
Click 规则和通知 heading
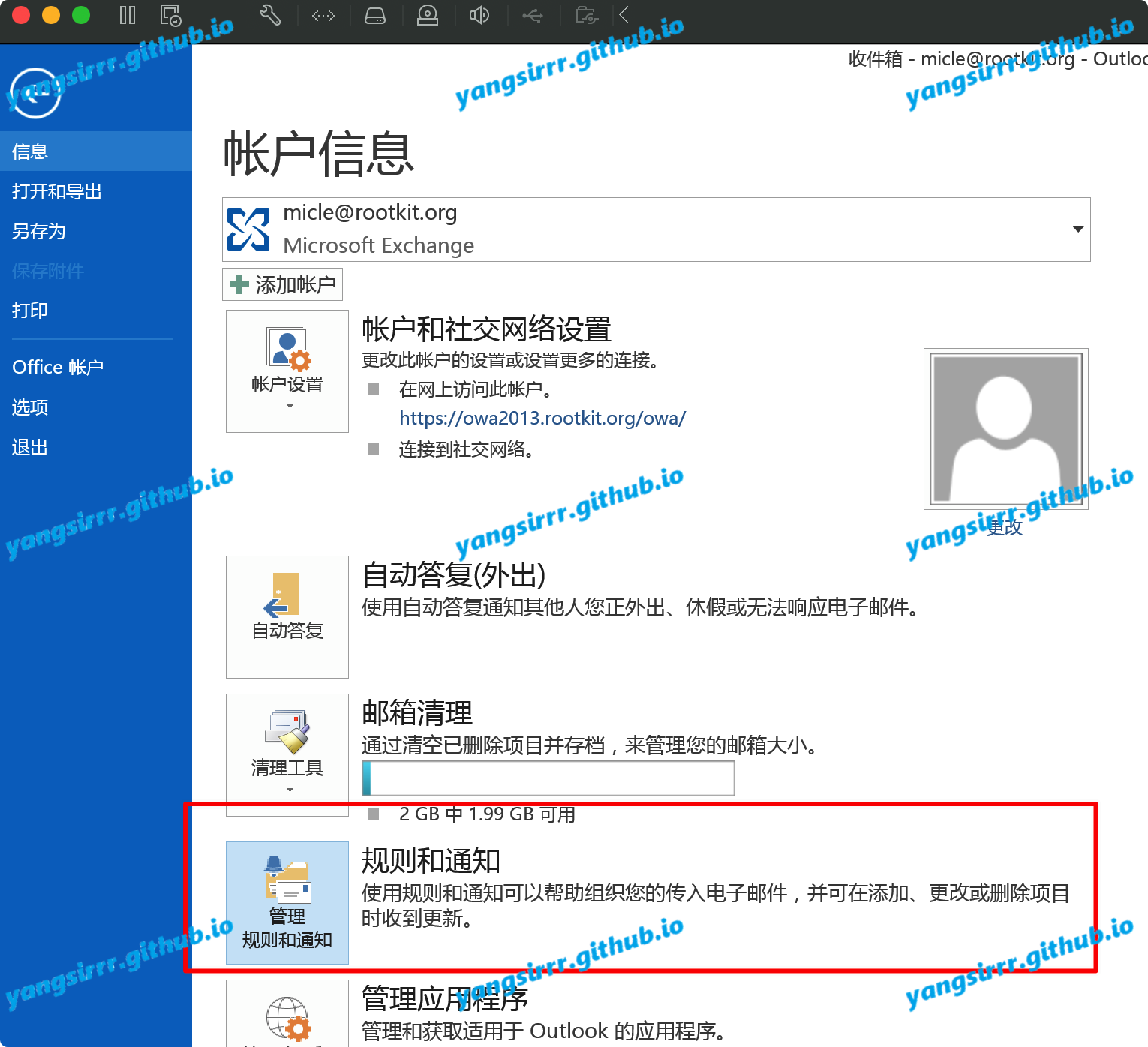[x=431, y=861]
